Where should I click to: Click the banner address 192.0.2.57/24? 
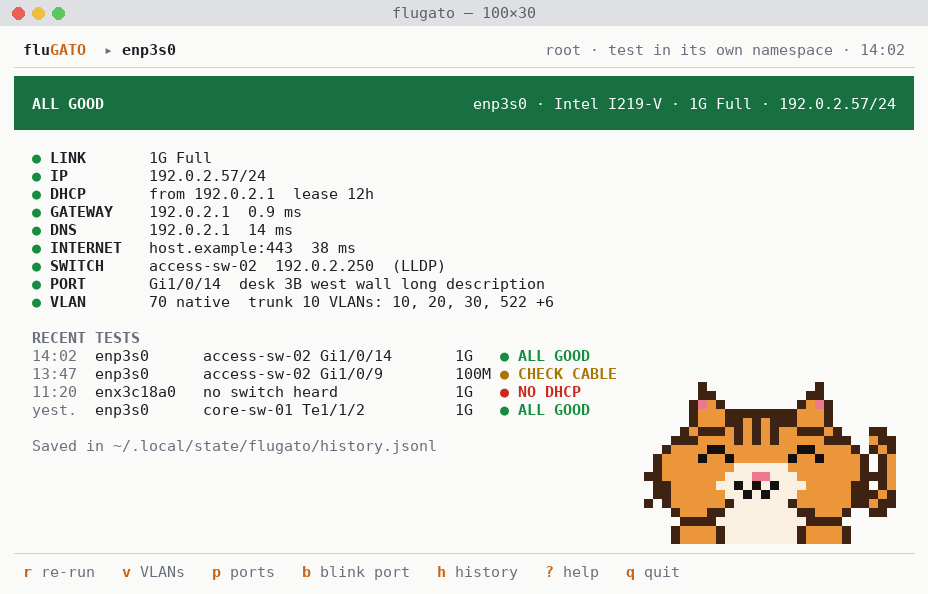[837, 104]
